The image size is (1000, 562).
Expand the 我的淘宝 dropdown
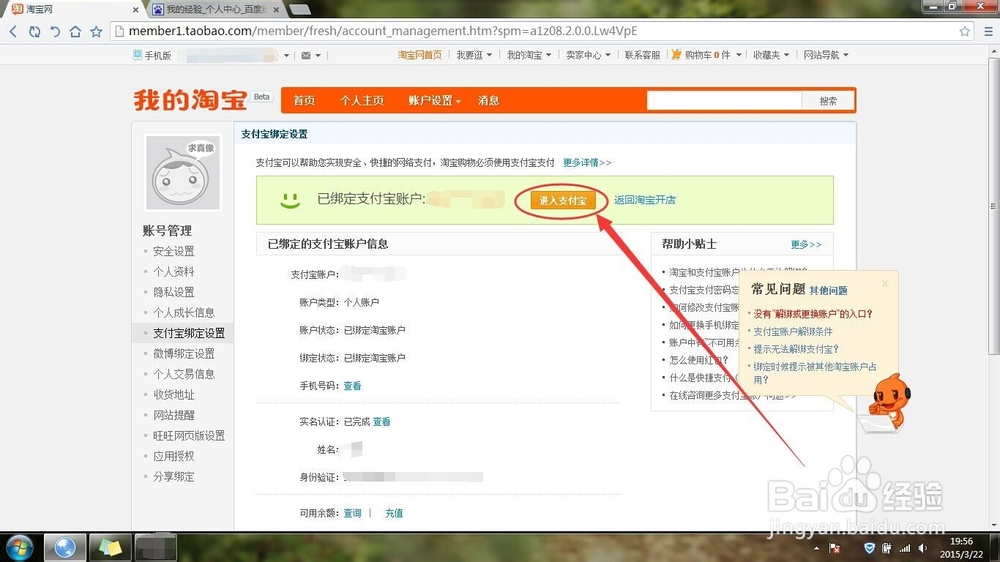click(529, 55)
